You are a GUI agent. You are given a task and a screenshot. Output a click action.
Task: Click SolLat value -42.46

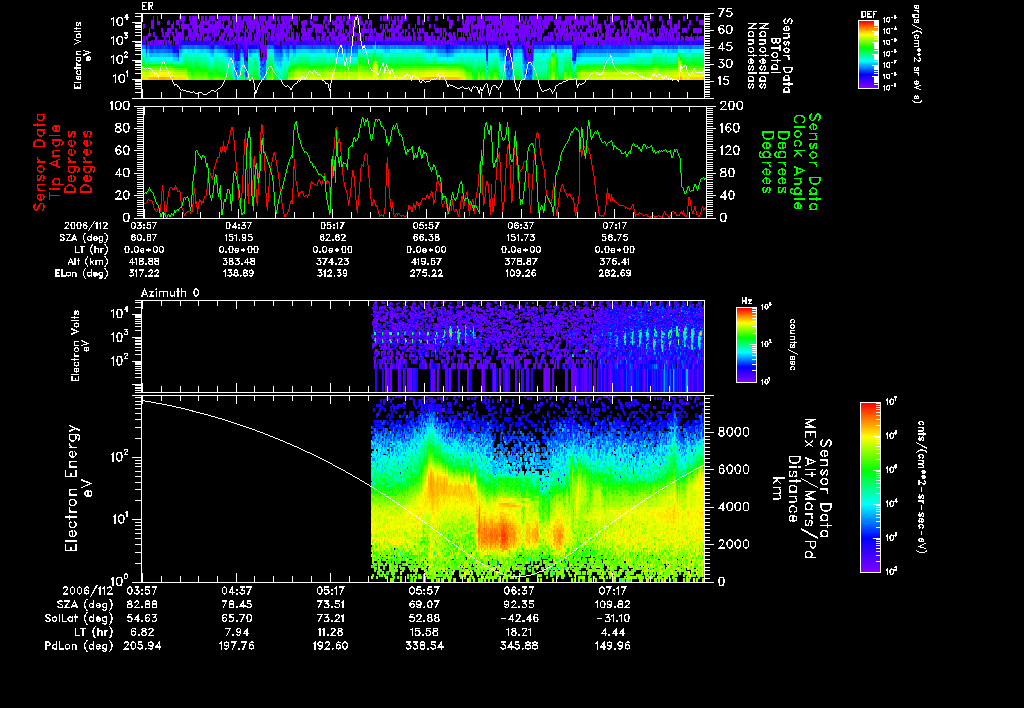coord(519,618)
